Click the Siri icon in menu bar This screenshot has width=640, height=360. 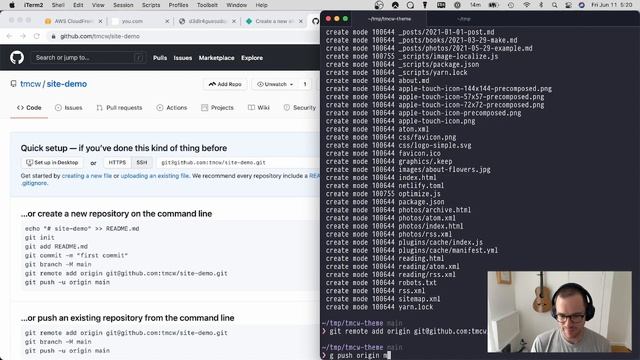click(x=582, y=5)
